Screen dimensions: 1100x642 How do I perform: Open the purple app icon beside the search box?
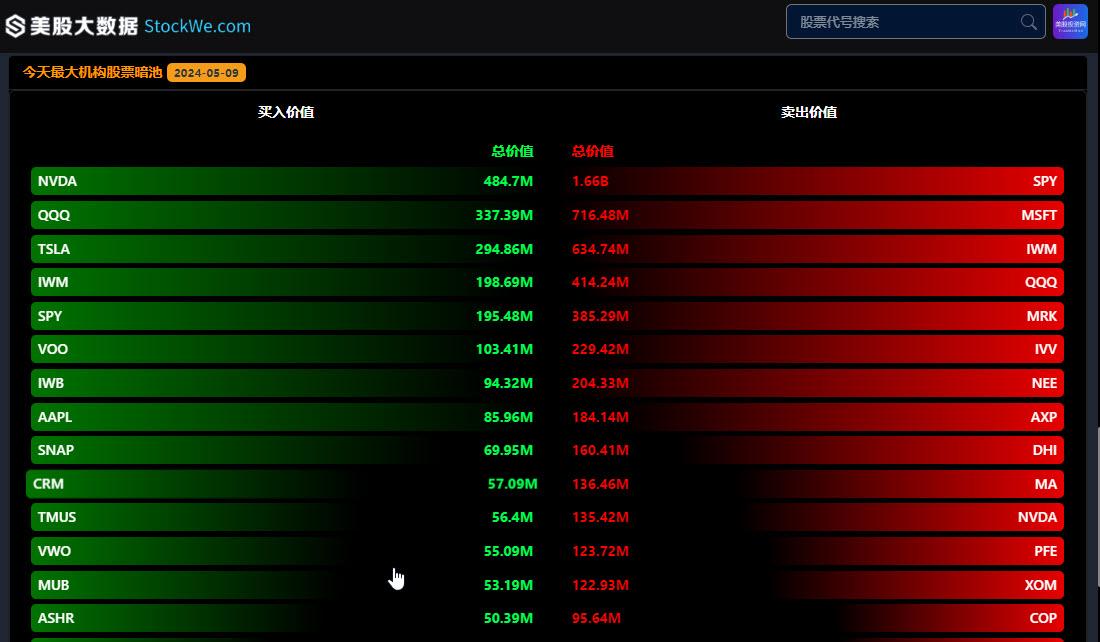1070,22
